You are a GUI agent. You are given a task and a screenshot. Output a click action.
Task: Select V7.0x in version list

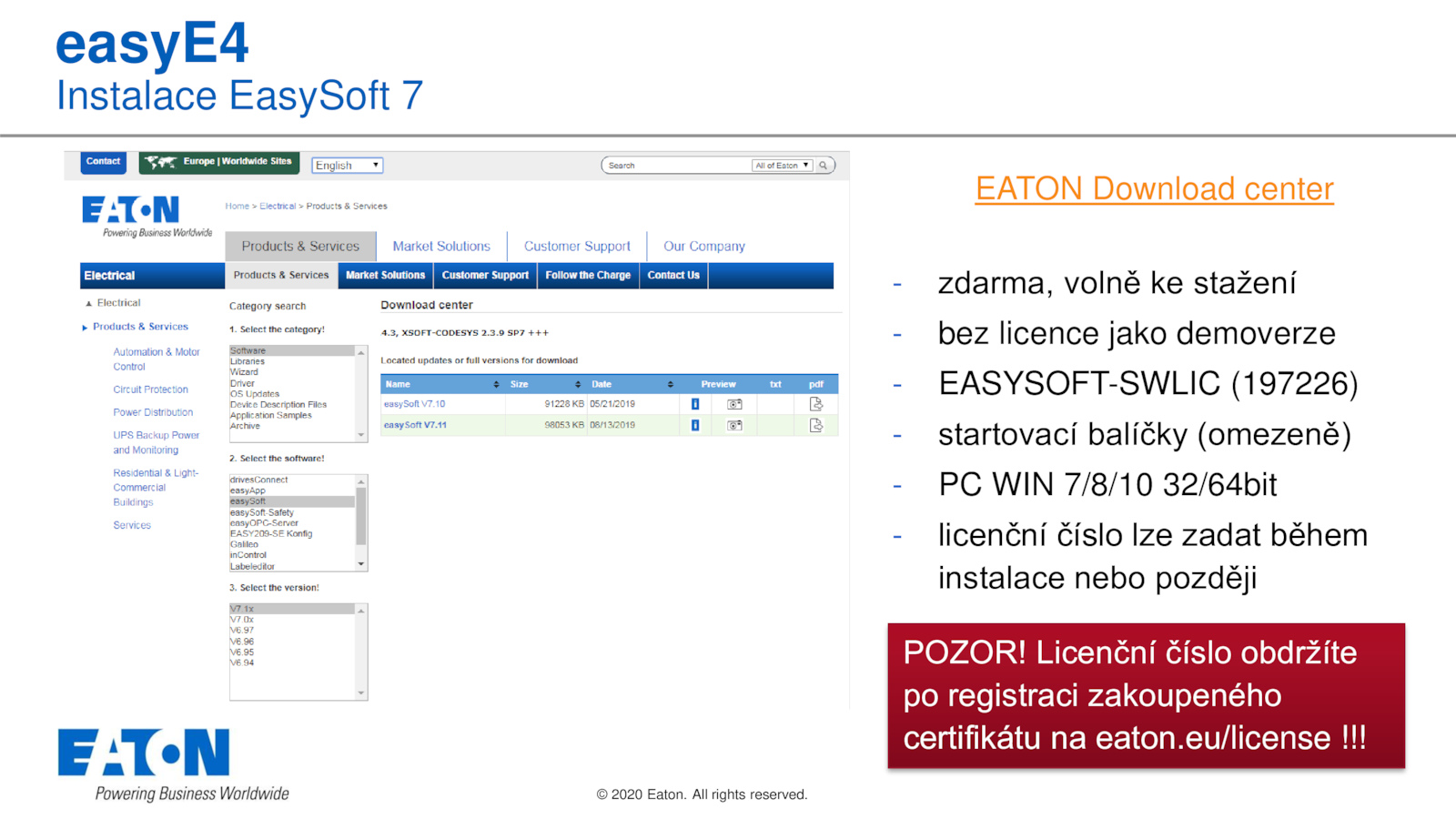click(242, 620)
